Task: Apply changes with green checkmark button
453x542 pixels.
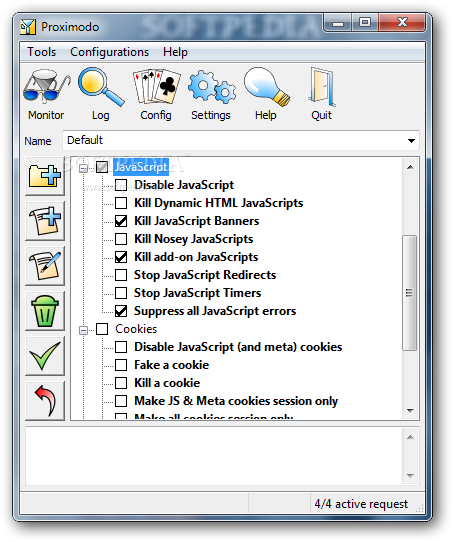Action: click(45, 356)
